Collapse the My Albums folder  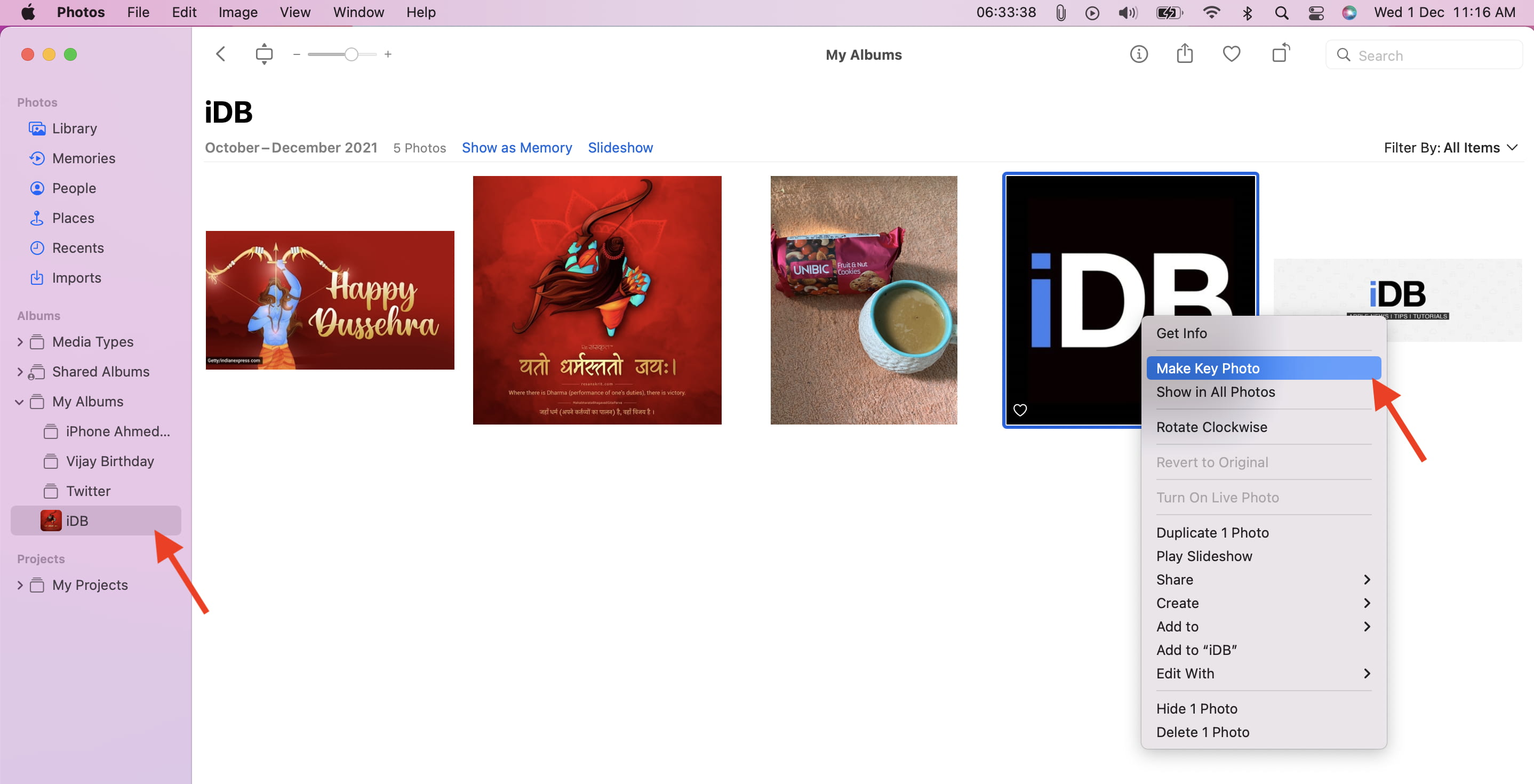[20, 402]
